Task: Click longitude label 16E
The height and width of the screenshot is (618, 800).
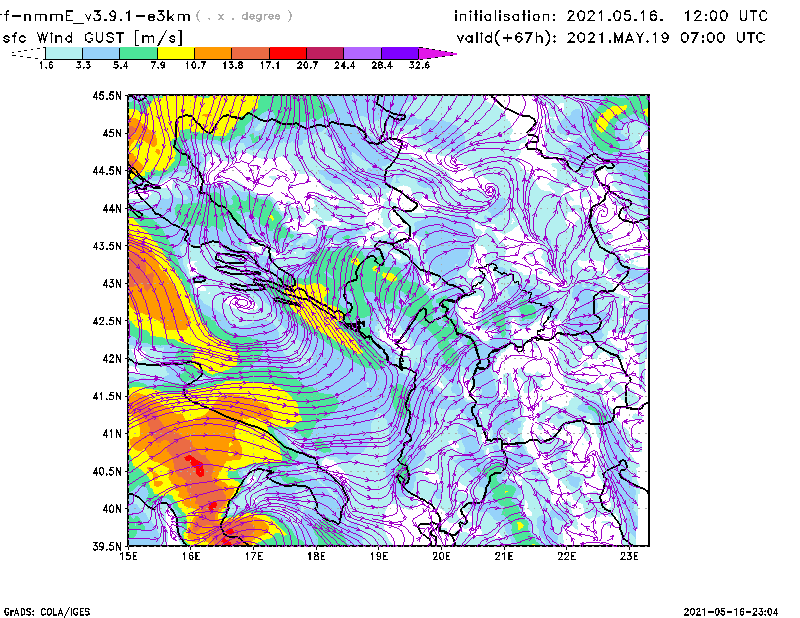Action: (x=191, y=556)
